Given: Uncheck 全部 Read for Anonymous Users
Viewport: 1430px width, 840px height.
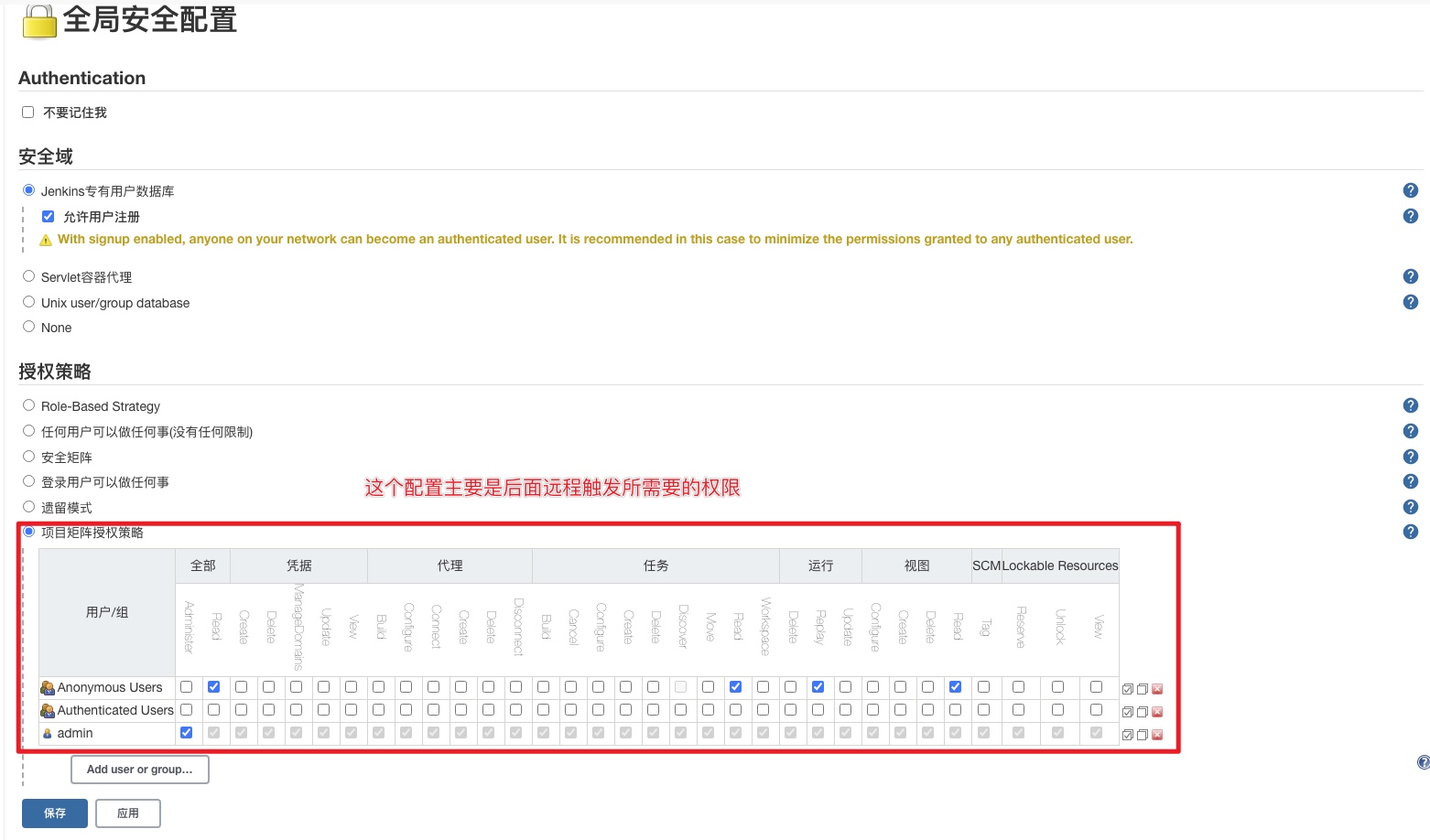Looking at the screenshot, I should 213,686.
